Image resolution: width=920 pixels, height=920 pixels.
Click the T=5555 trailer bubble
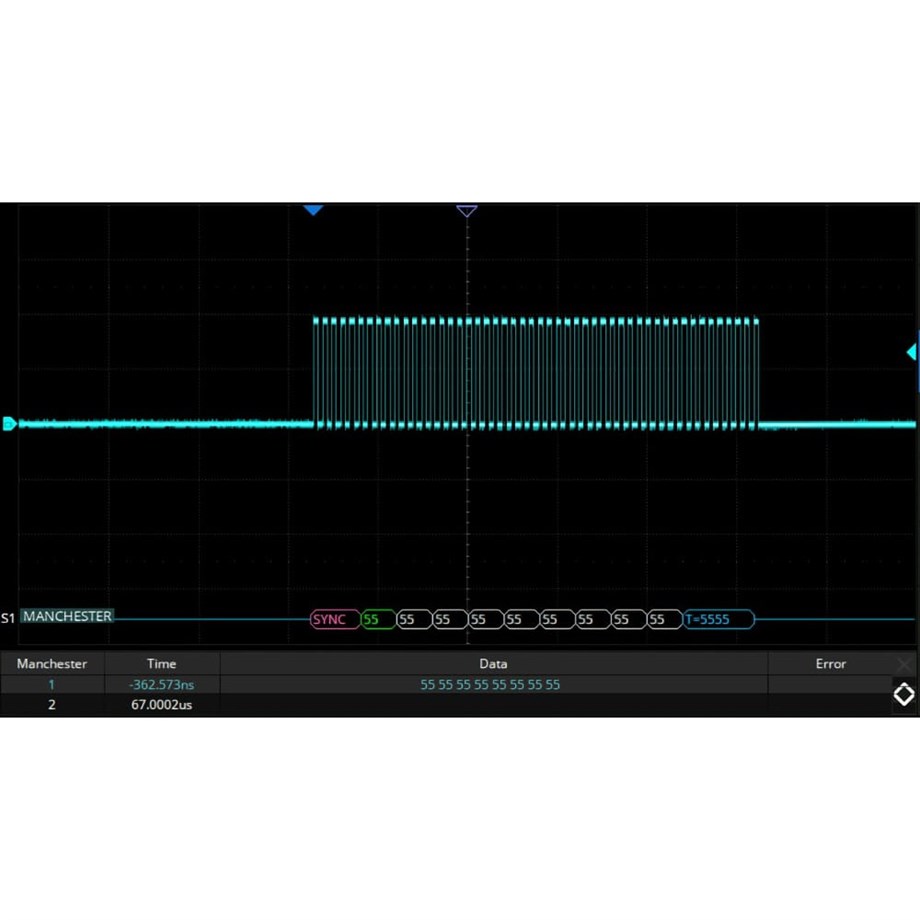click(x=718, y=619)
